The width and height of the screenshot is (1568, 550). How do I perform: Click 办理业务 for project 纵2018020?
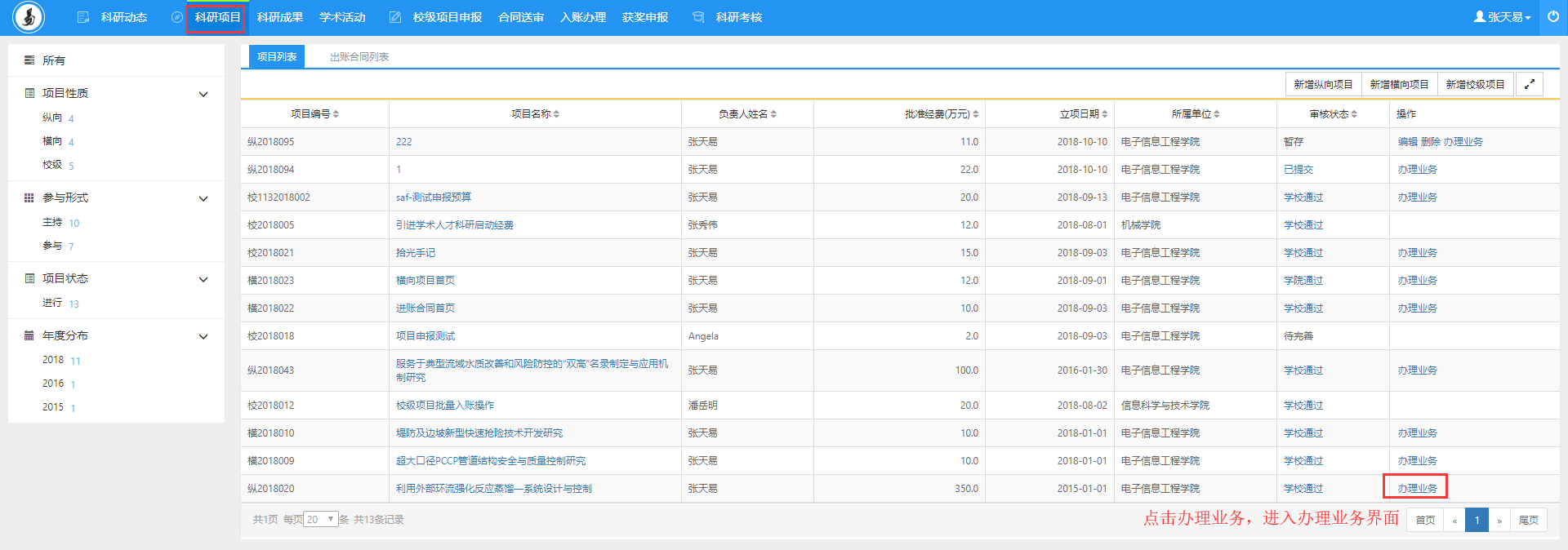pos(1417,488)
